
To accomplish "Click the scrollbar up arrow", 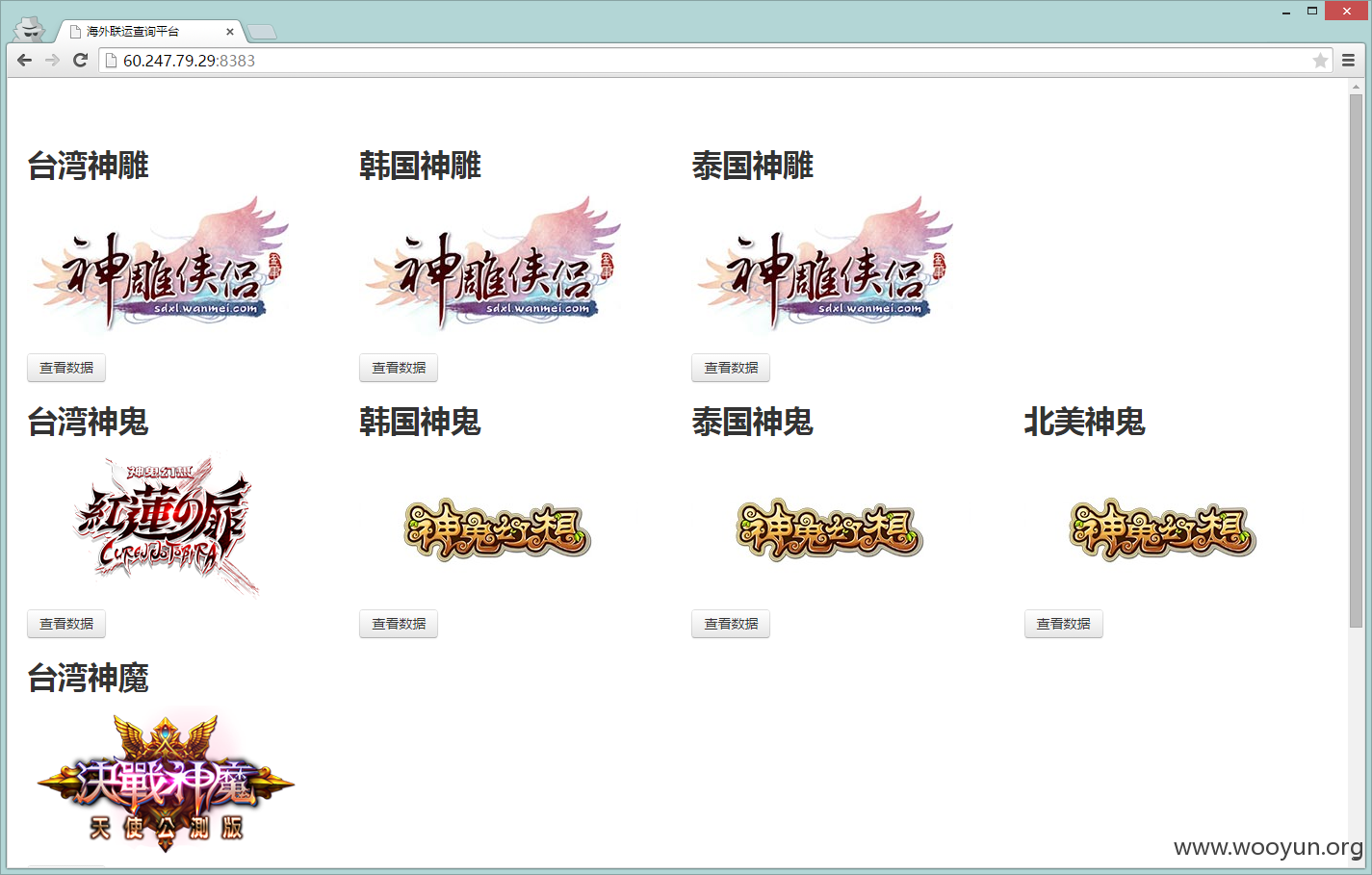I will 1356,87.
